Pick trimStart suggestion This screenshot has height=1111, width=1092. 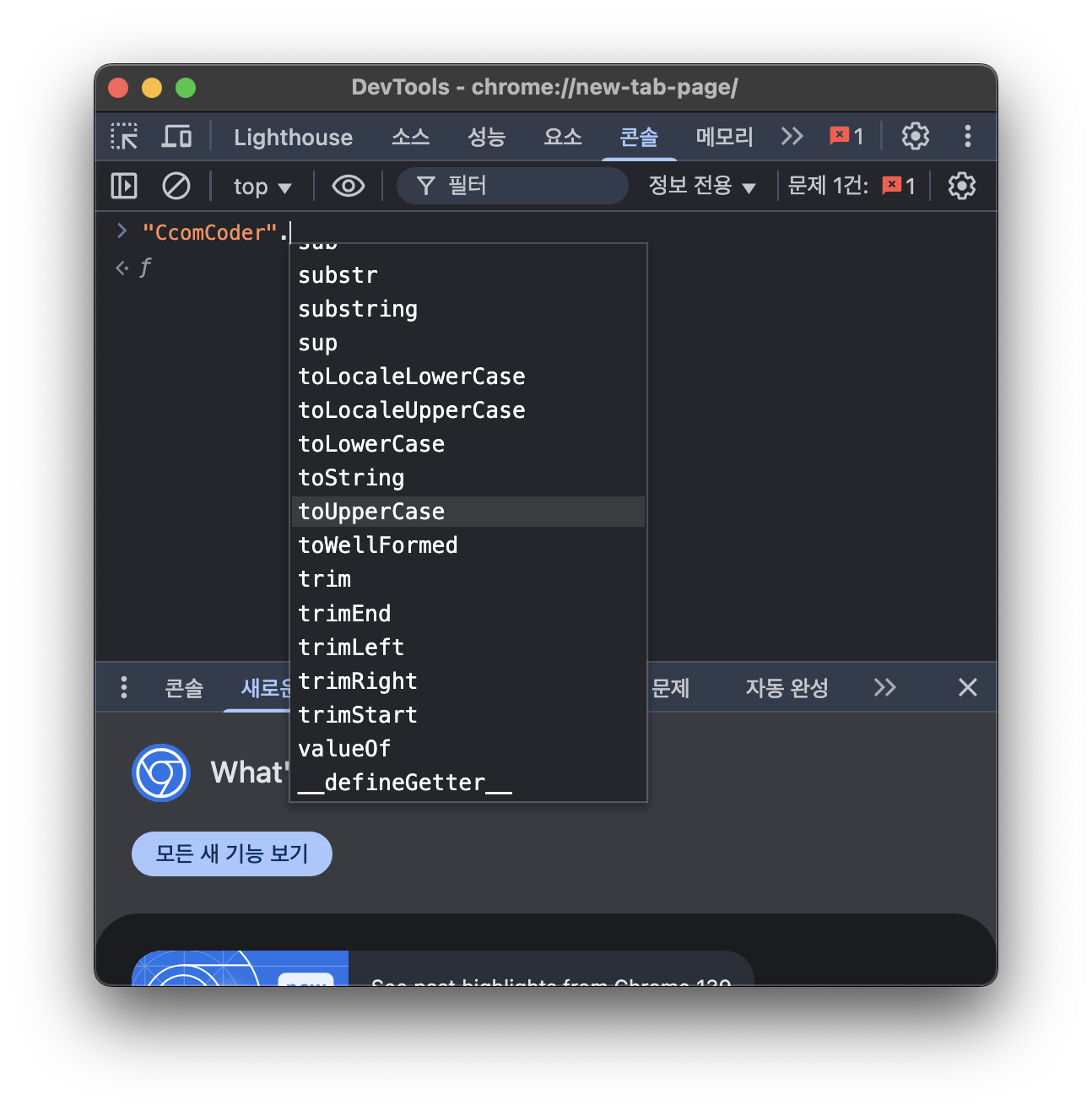coord(468,715)
